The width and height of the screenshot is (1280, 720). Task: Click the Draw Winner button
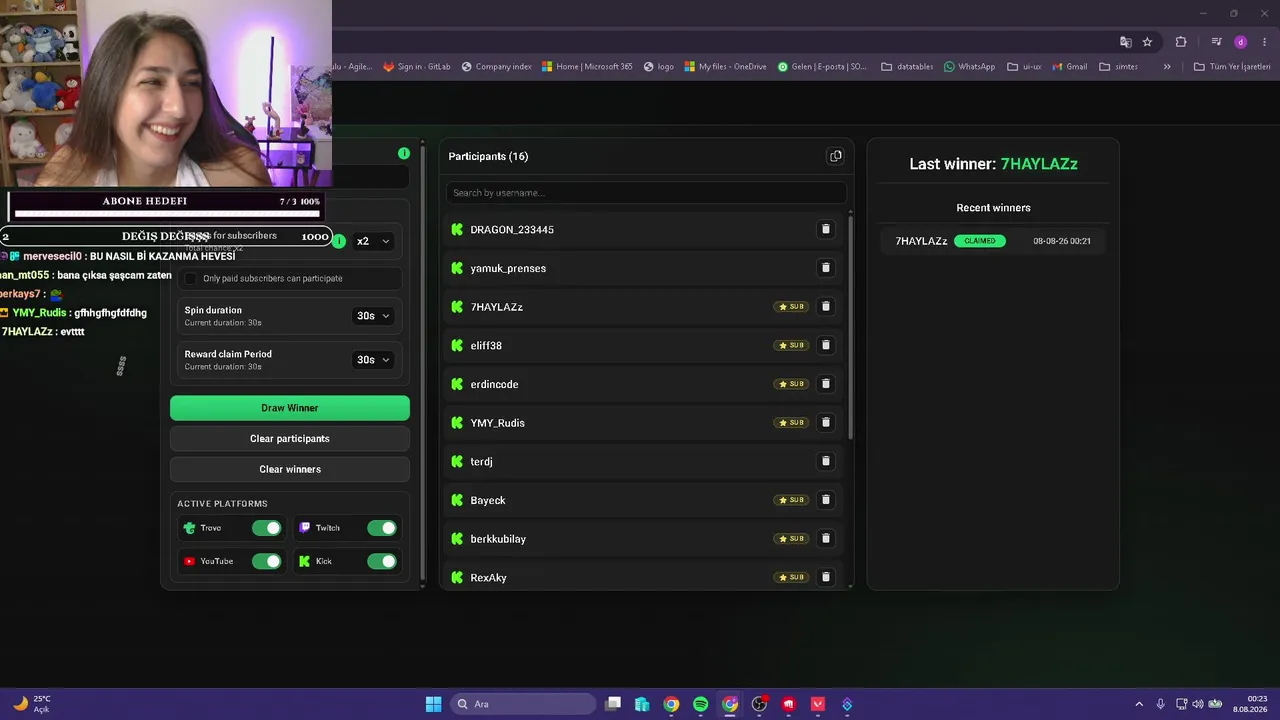(x=290, y=408)
